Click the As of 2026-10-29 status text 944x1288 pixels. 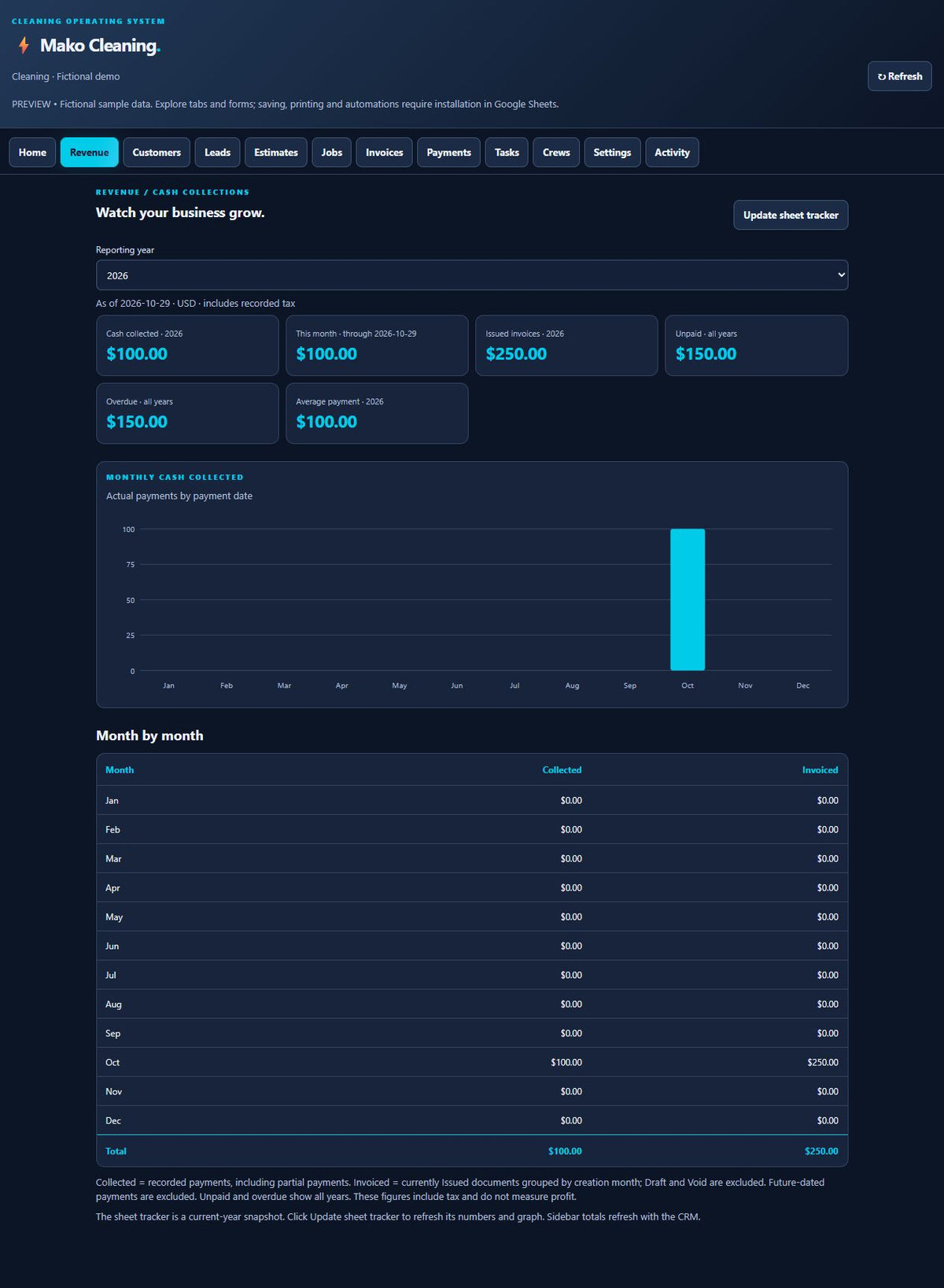[196, 303]
